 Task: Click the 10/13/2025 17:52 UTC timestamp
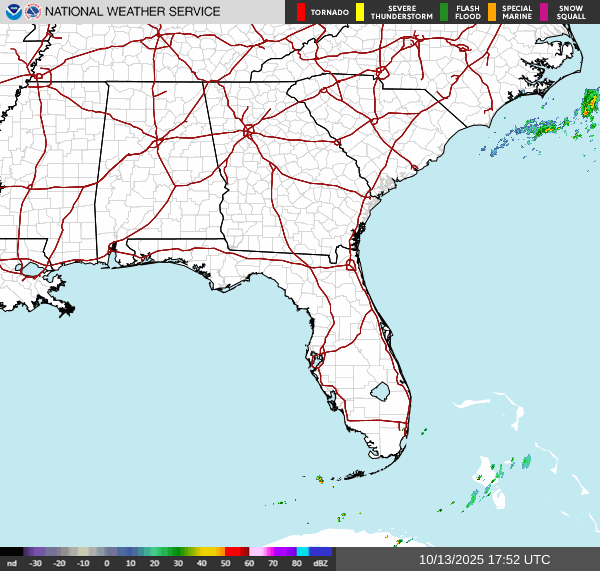[x=484, y=560]
